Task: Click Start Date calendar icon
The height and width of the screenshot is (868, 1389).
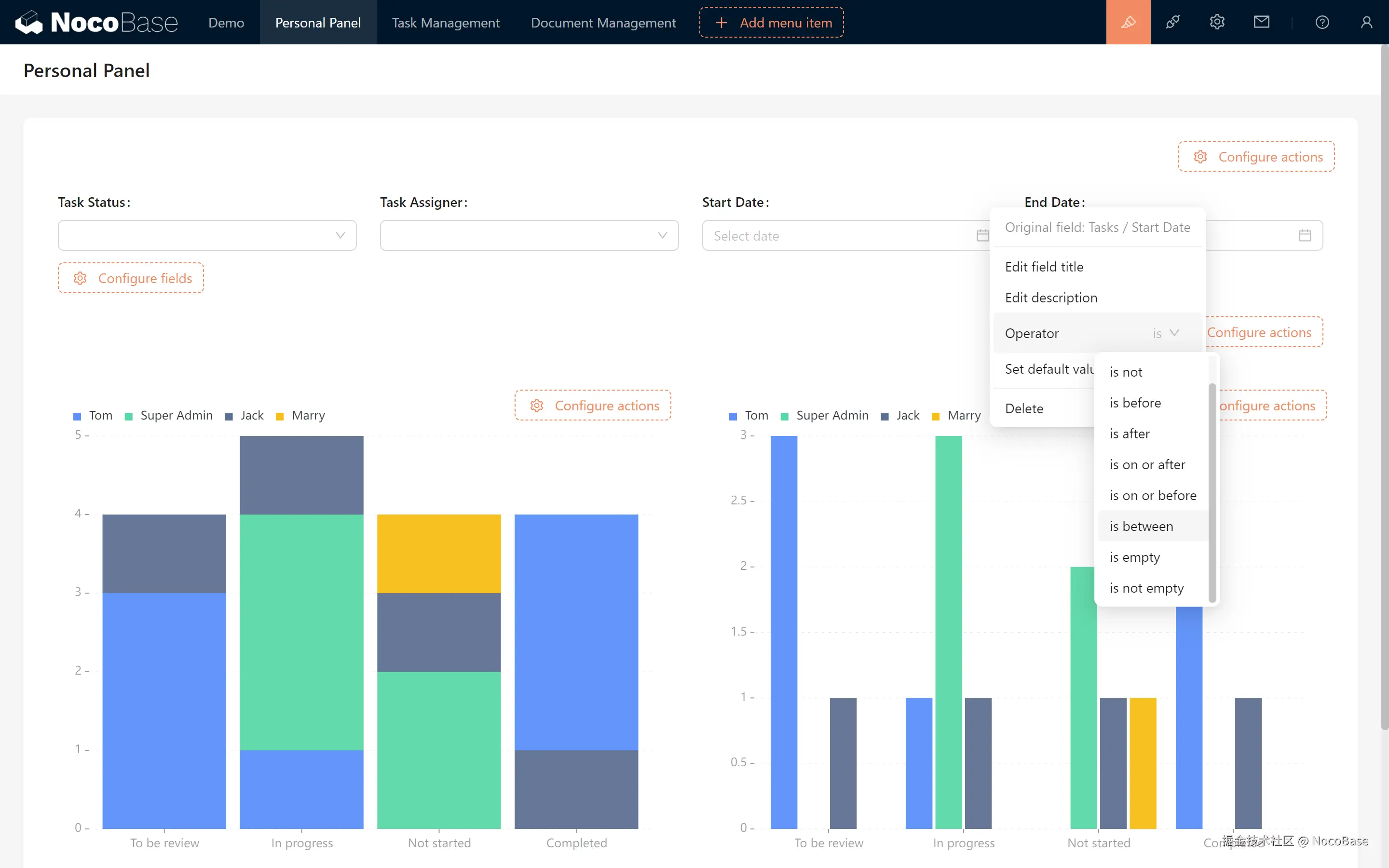Action: coord(982,235)
